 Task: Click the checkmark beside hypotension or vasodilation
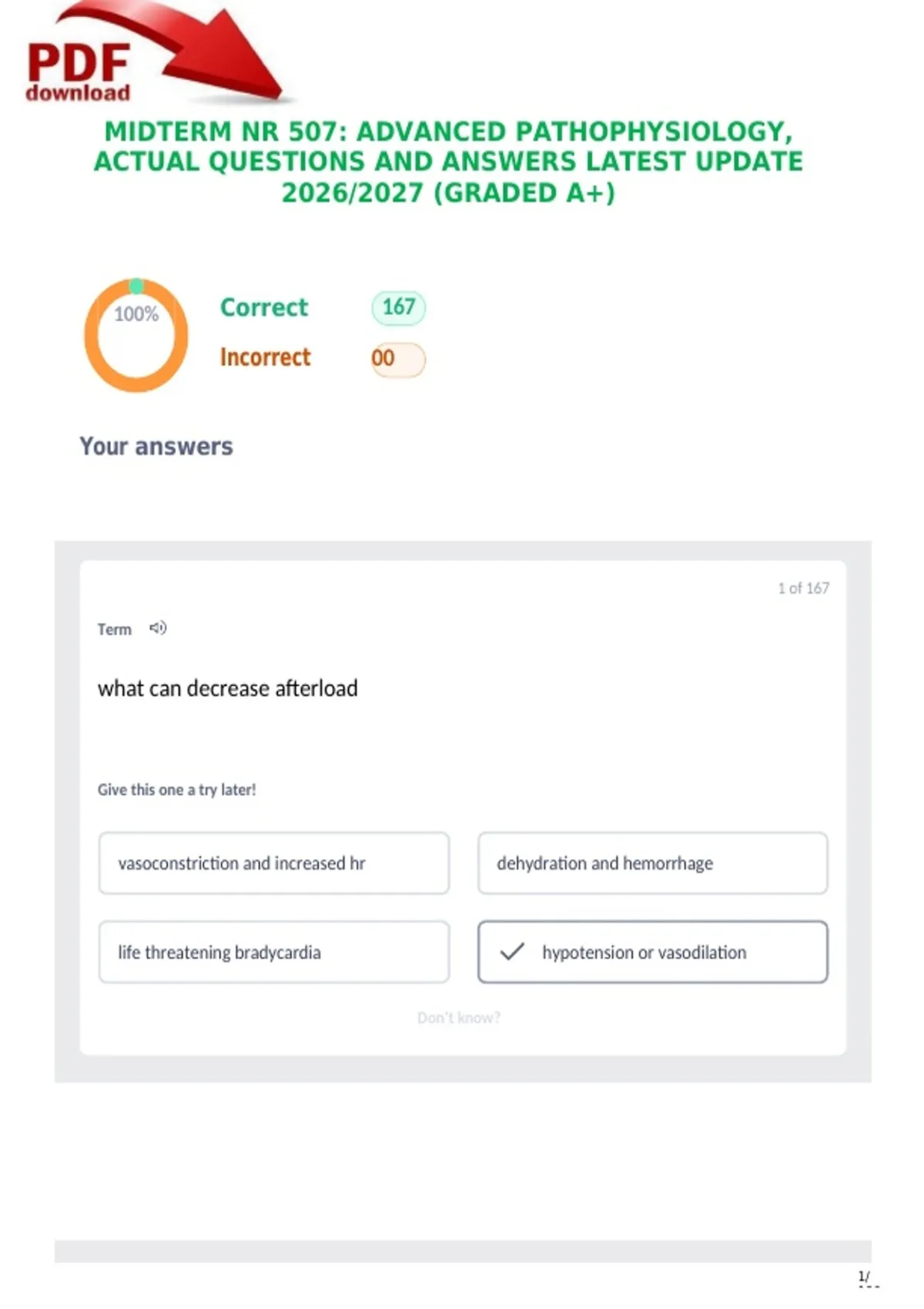click(512, 952)
